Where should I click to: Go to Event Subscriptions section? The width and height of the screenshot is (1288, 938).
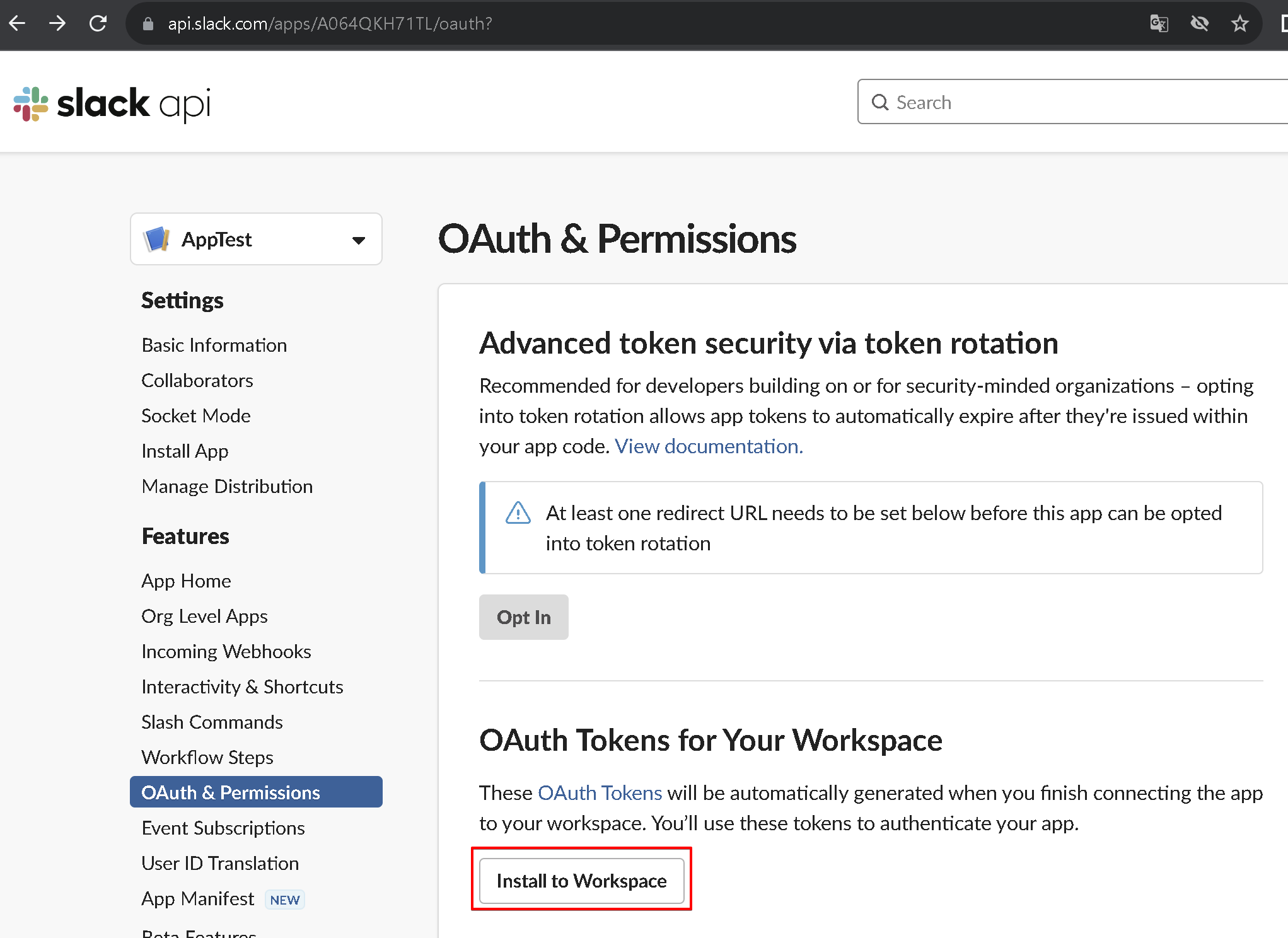pos(223,828)
